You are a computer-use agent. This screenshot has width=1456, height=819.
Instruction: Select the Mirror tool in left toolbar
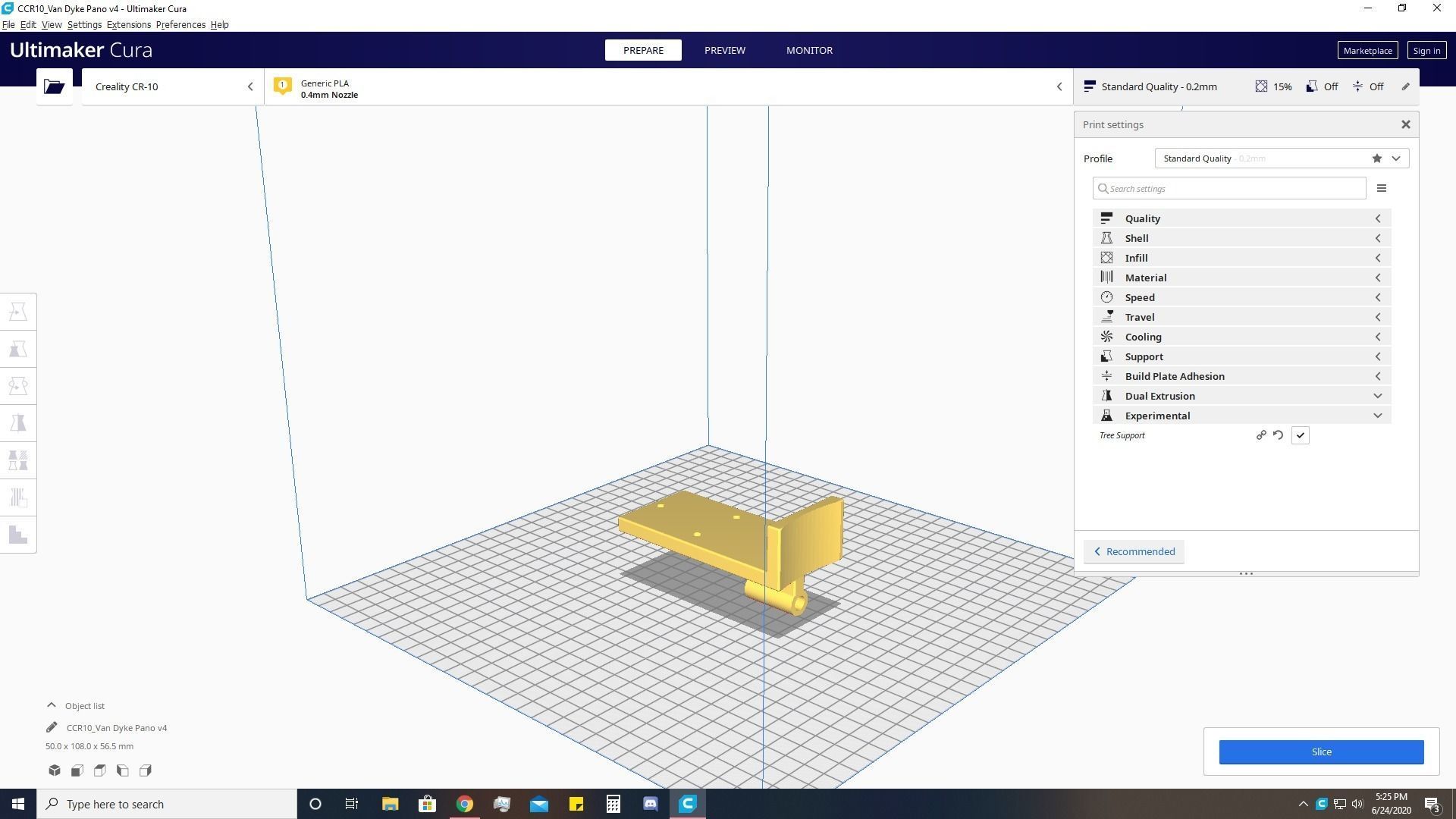(18, 423)
